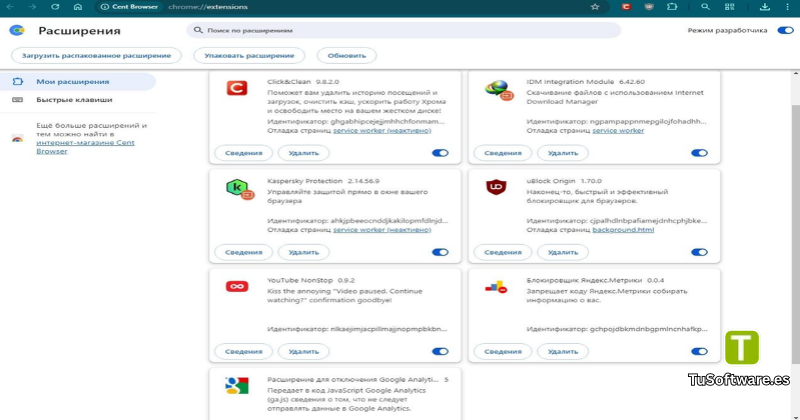Click the Обновить button

coord(346,56)
